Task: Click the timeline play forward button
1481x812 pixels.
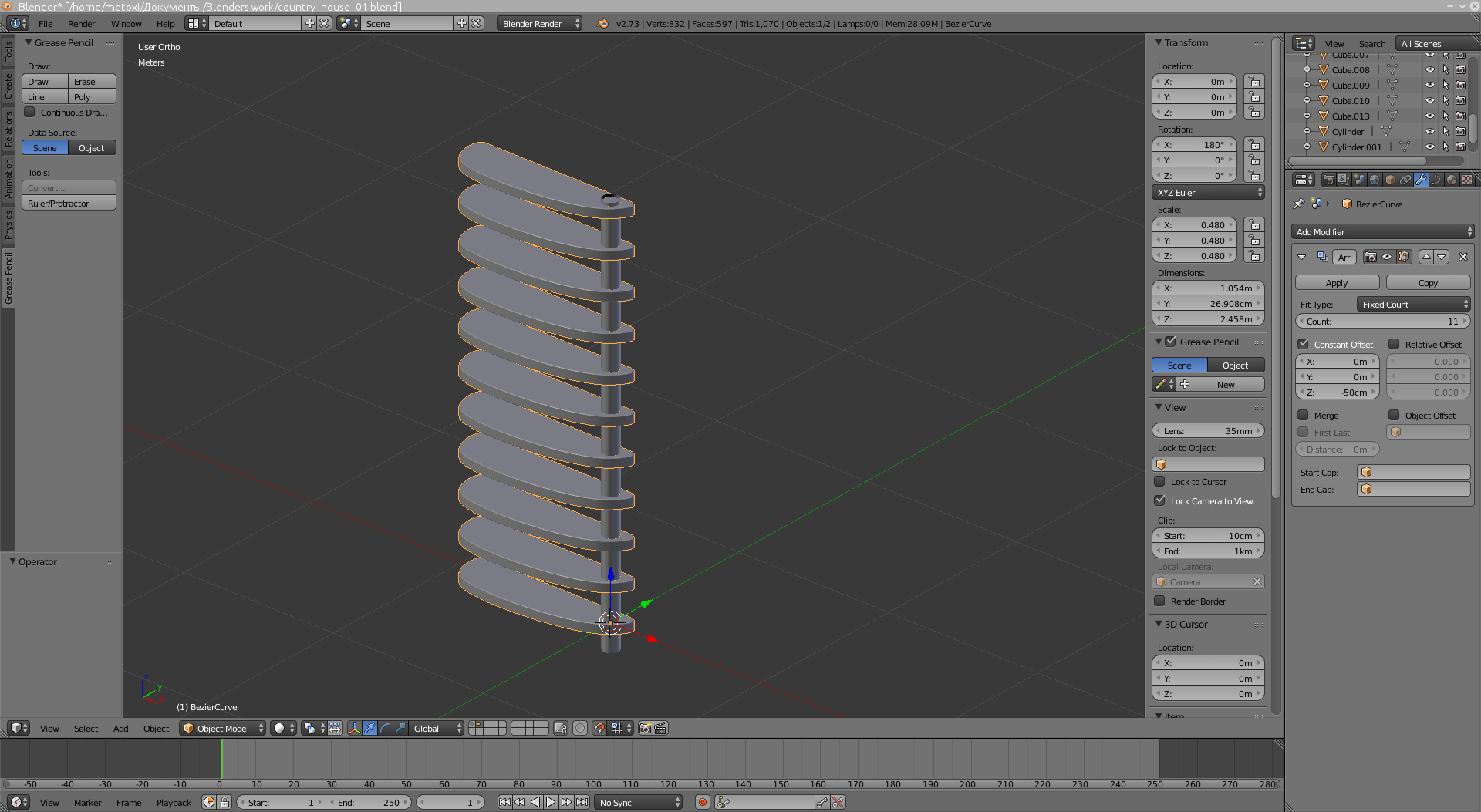Action: pos(551,802)
